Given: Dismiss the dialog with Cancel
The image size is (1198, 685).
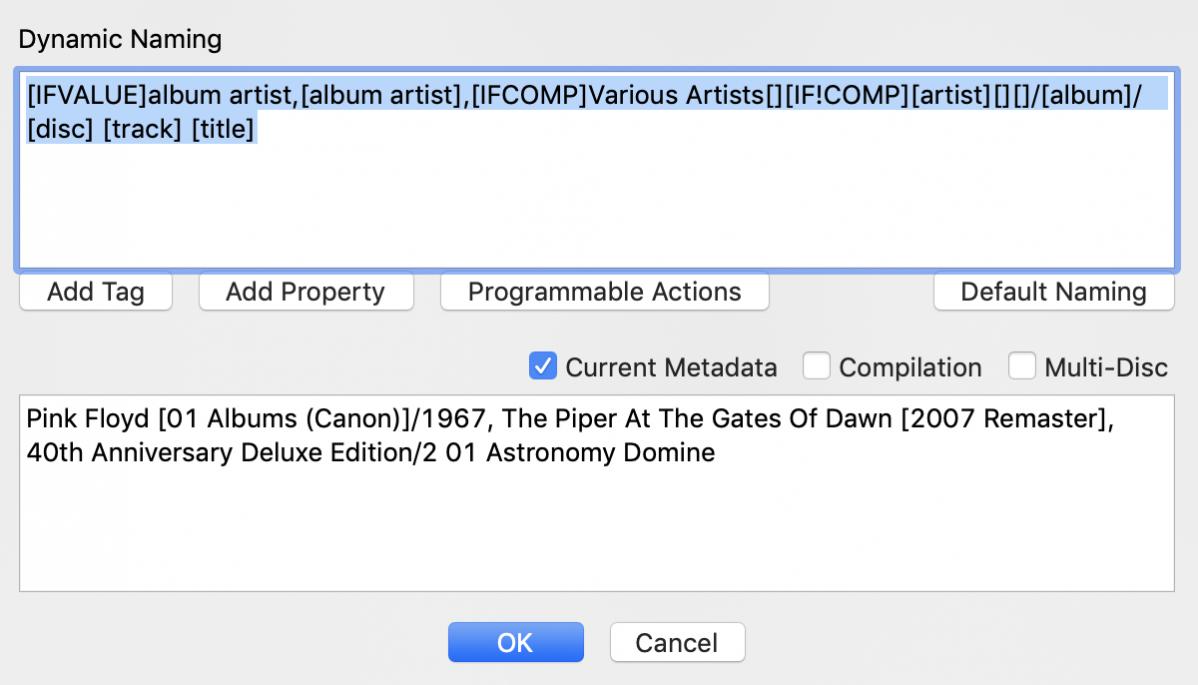Looking at the screenshot, I should (x=677, y=642).
